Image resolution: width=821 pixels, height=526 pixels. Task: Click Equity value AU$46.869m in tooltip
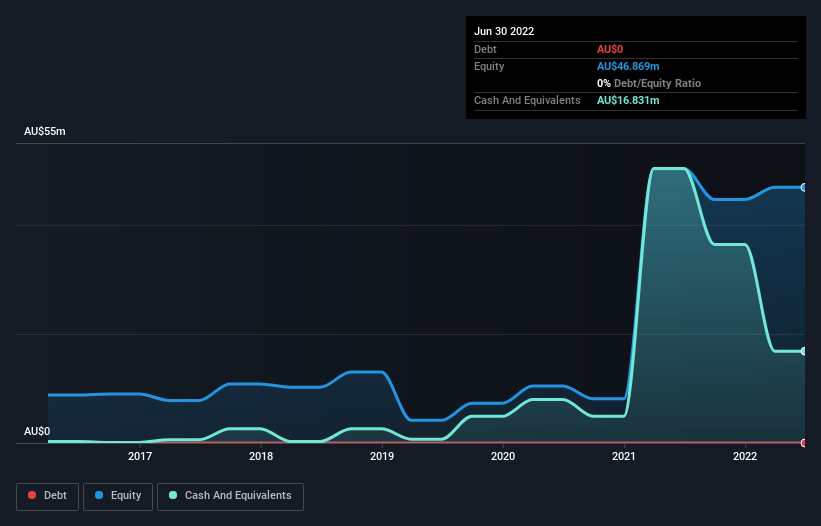(628, 66)
